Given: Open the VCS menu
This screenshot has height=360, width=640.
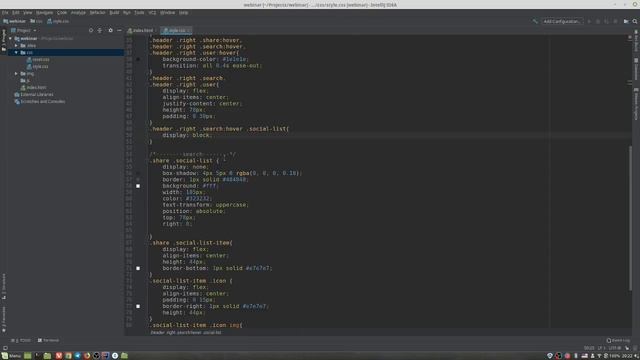Looking at the screenshot, I should [x=152, y=13].
